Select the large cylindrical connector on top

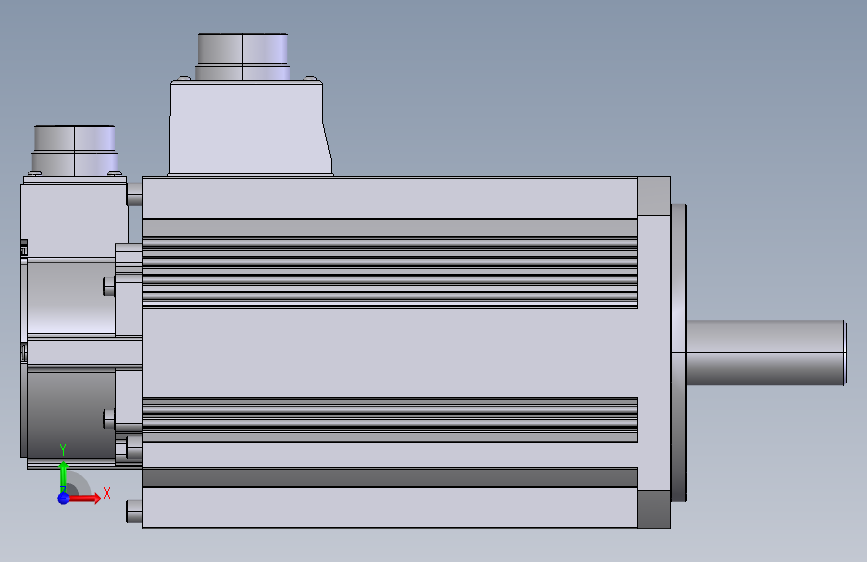coord(243,57)
